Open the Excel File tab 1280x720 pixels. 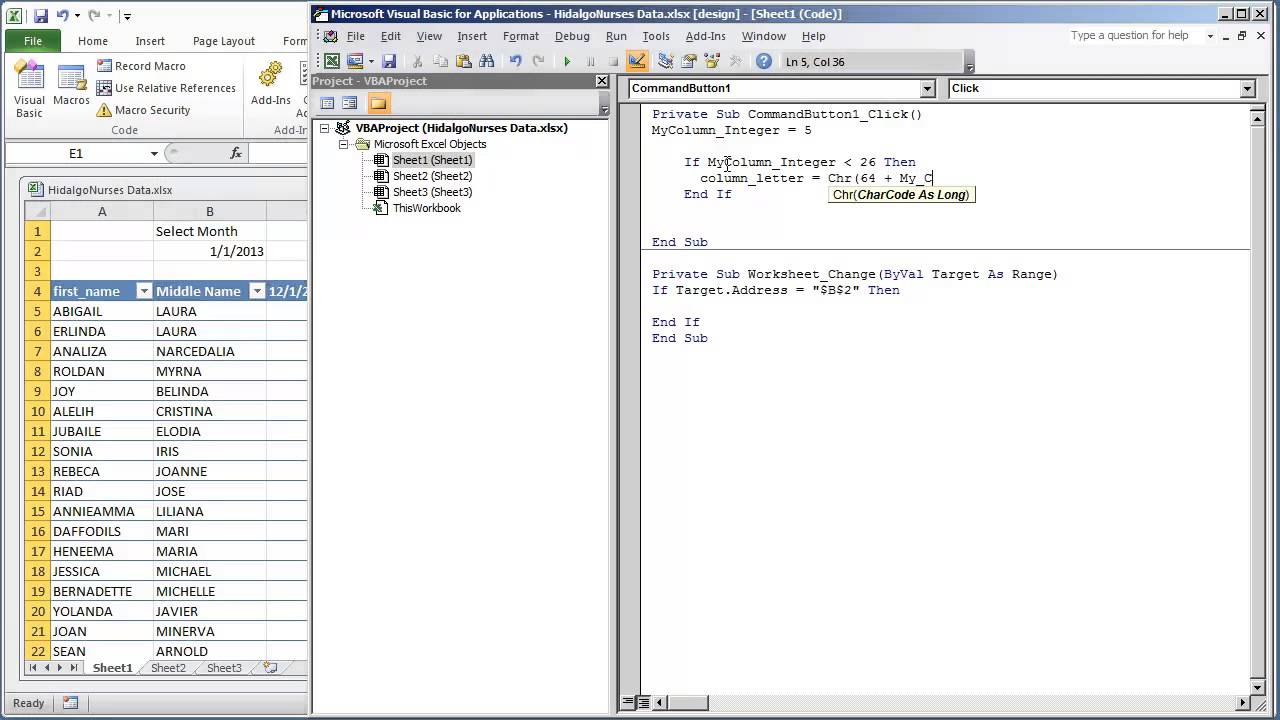point(33,41)
